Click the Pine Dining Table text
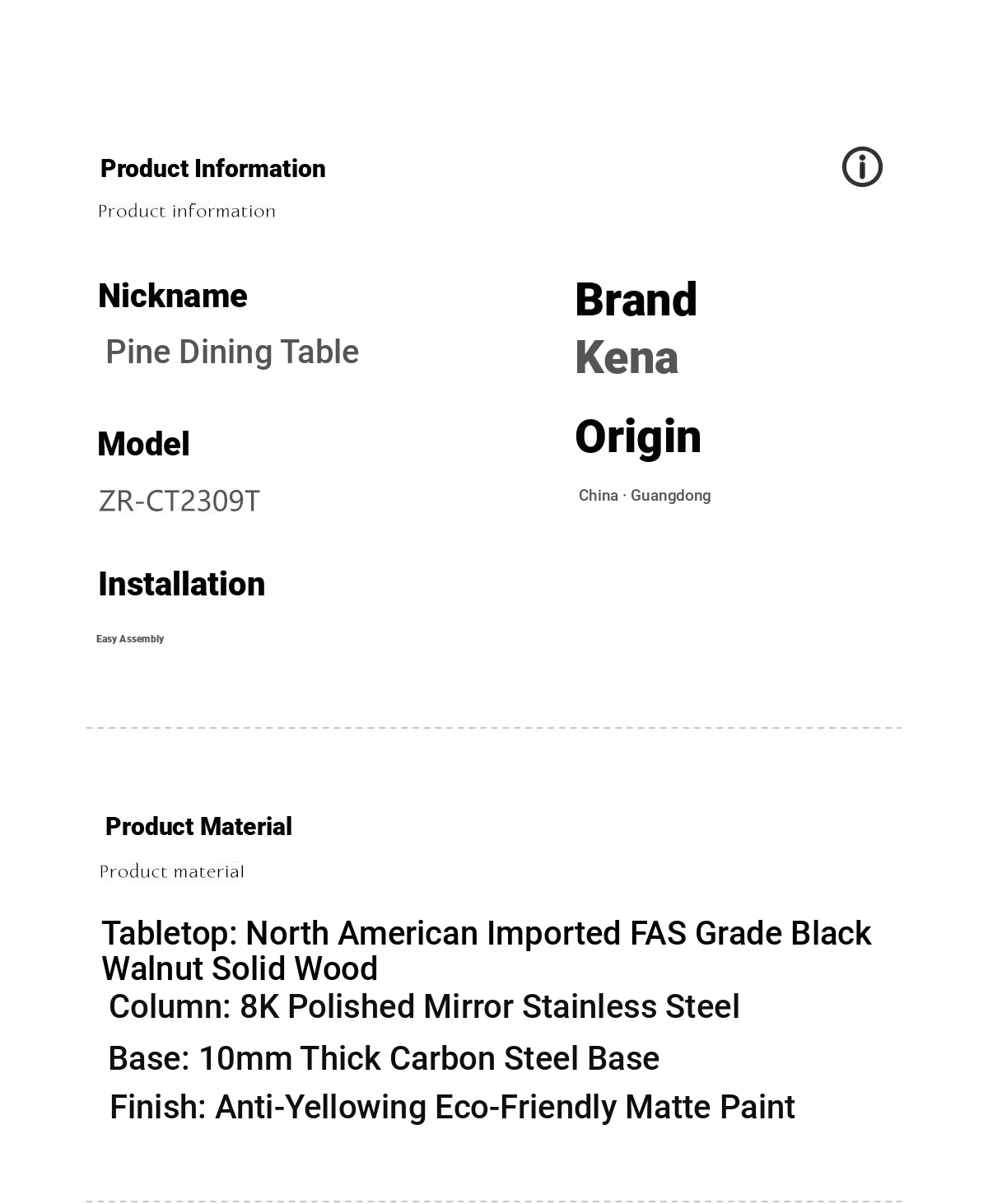This screenshot has height=1204, width=988. point(232,352)
